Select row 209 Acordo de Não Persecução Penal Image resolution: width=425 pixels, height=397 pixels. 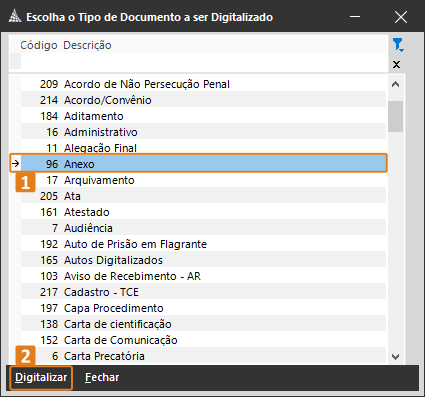203,84
